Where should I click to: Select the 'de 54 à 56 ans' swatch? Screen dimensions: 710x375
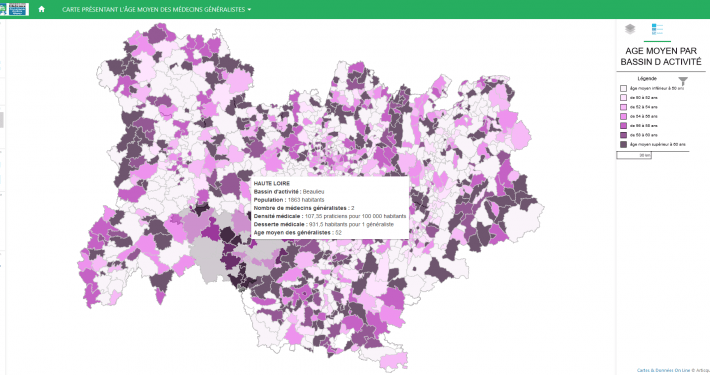click(x=624, y=116)
